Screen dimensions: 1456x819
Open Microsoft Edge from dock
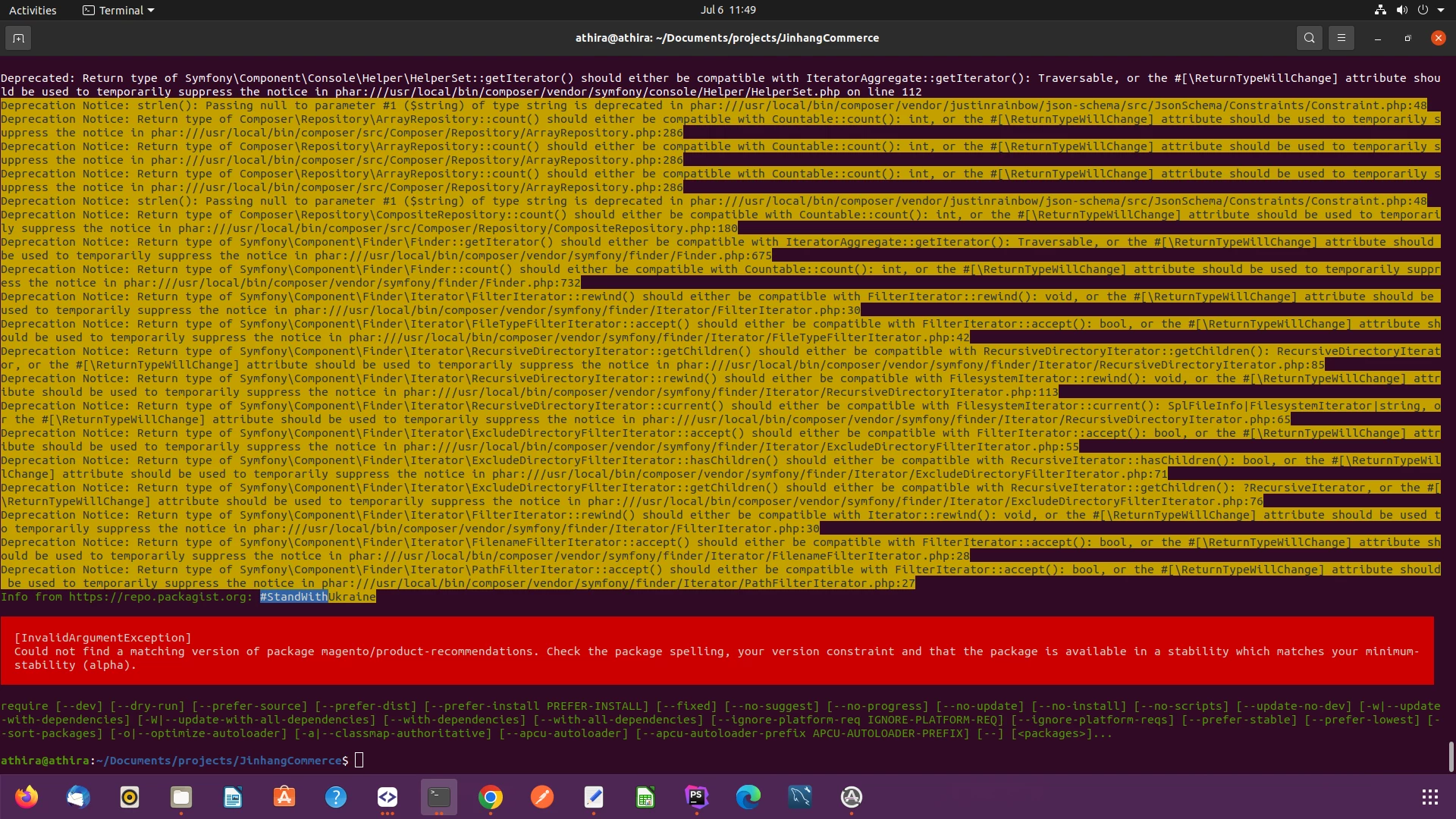click(x=748, y=797)
